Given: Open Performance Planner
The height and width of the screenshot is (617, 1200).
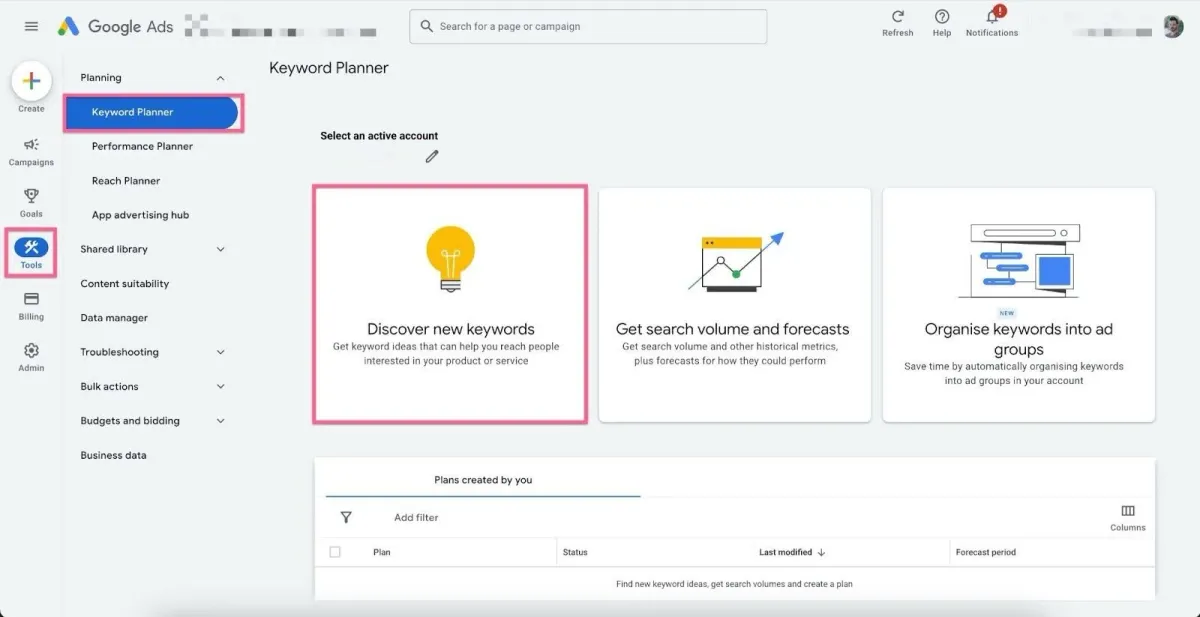Looking at the screenshot, I should [142, 146].
